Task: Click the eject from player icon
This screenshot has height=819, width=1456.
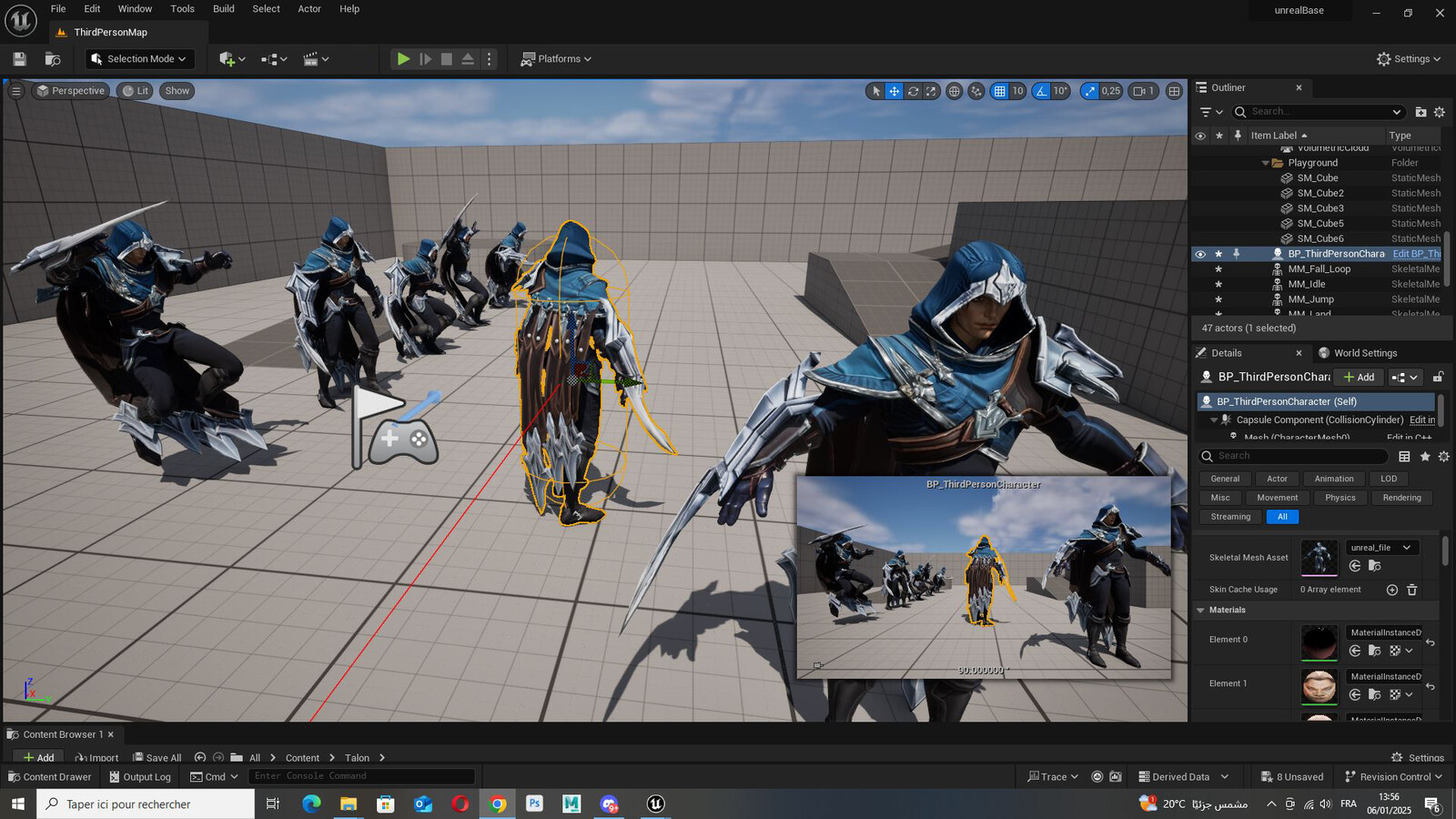Action: [x=468, y=59]
